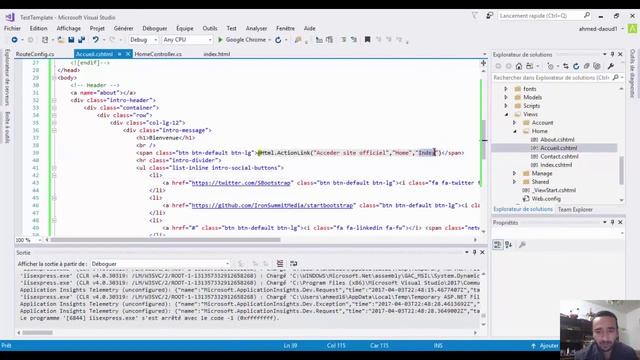Click the browser Refresh icon beside Google Chrome
The width and height of the screenshot is (640, 360).
coord(278,40)
